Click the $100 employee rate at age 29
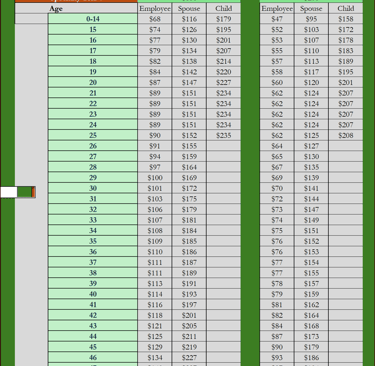 [x=155, y=178]
